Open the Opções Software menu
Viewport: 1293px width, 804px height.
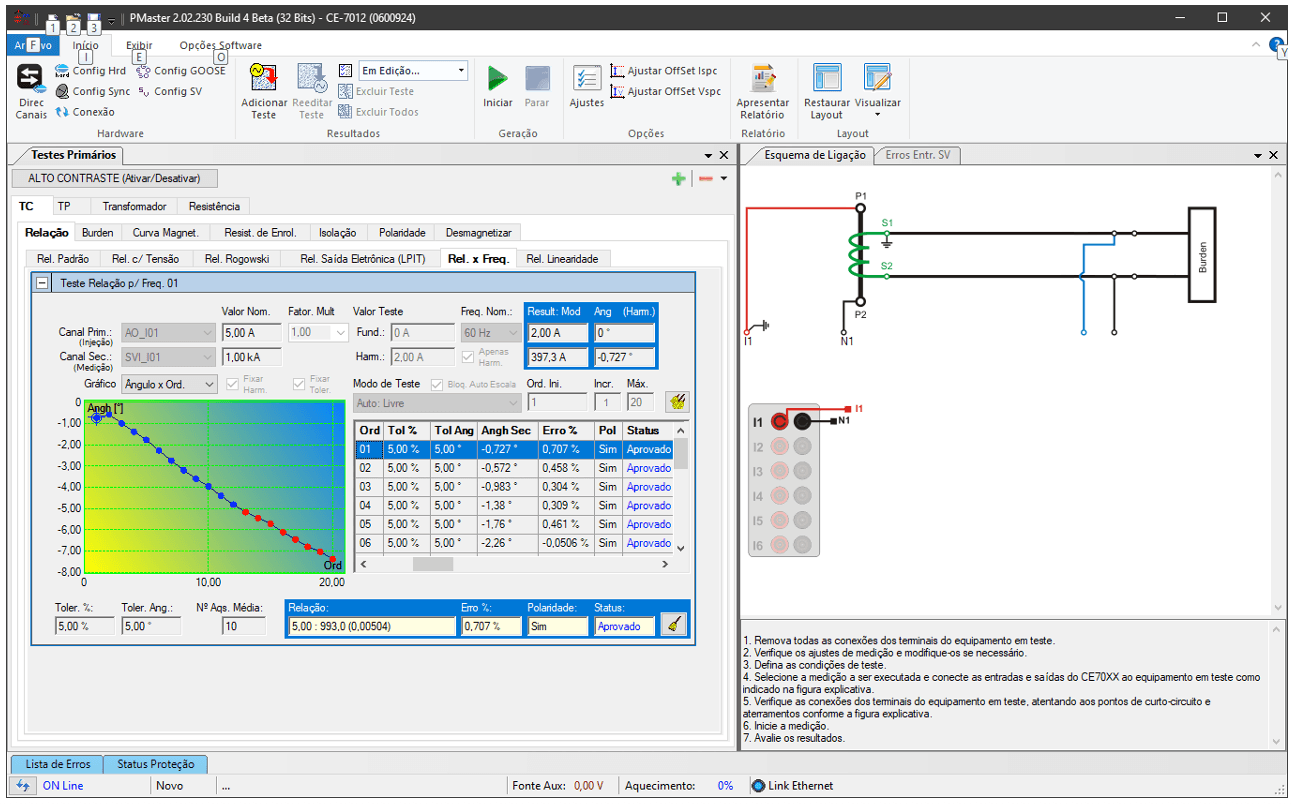click(220, 45)
